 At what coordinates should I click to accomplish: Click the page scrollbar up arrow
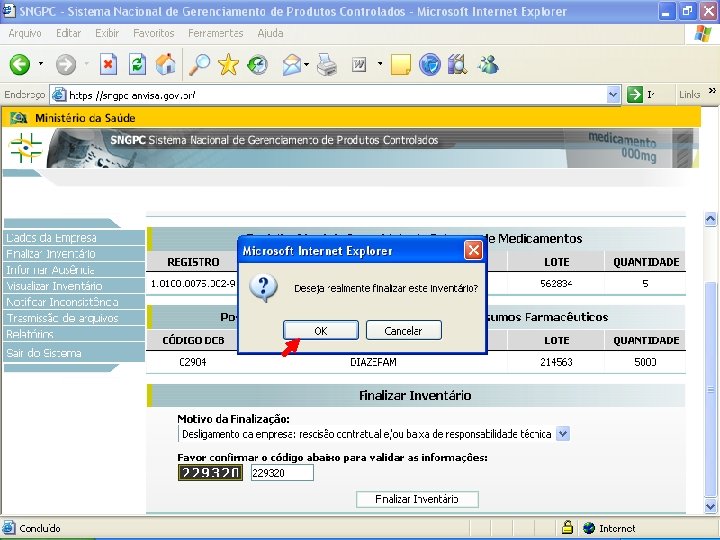point(710,219)
